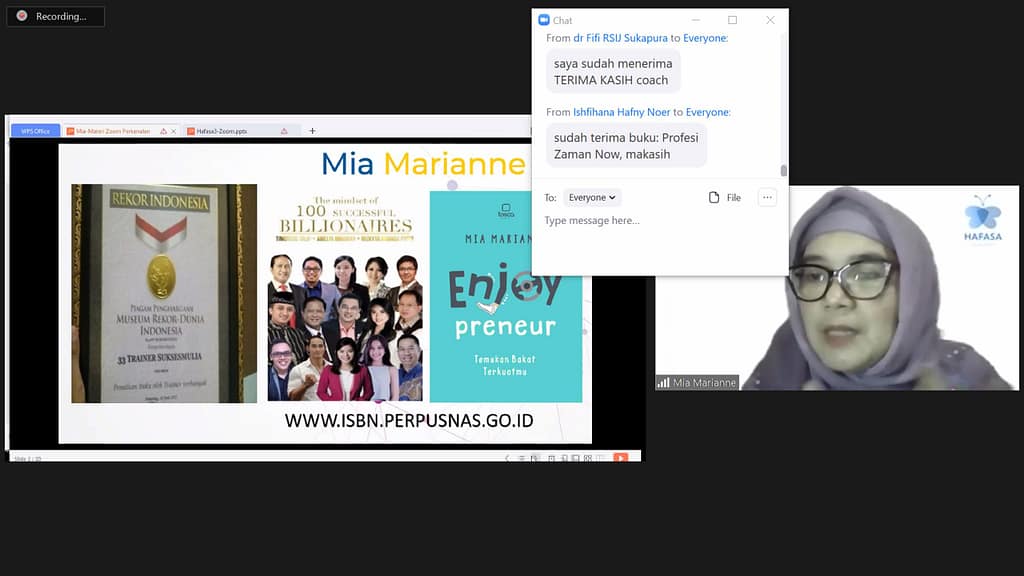The image size is (1024, 576).
Task: Click the Mia Marianne name label on video
Action: (x=704, y=383)
